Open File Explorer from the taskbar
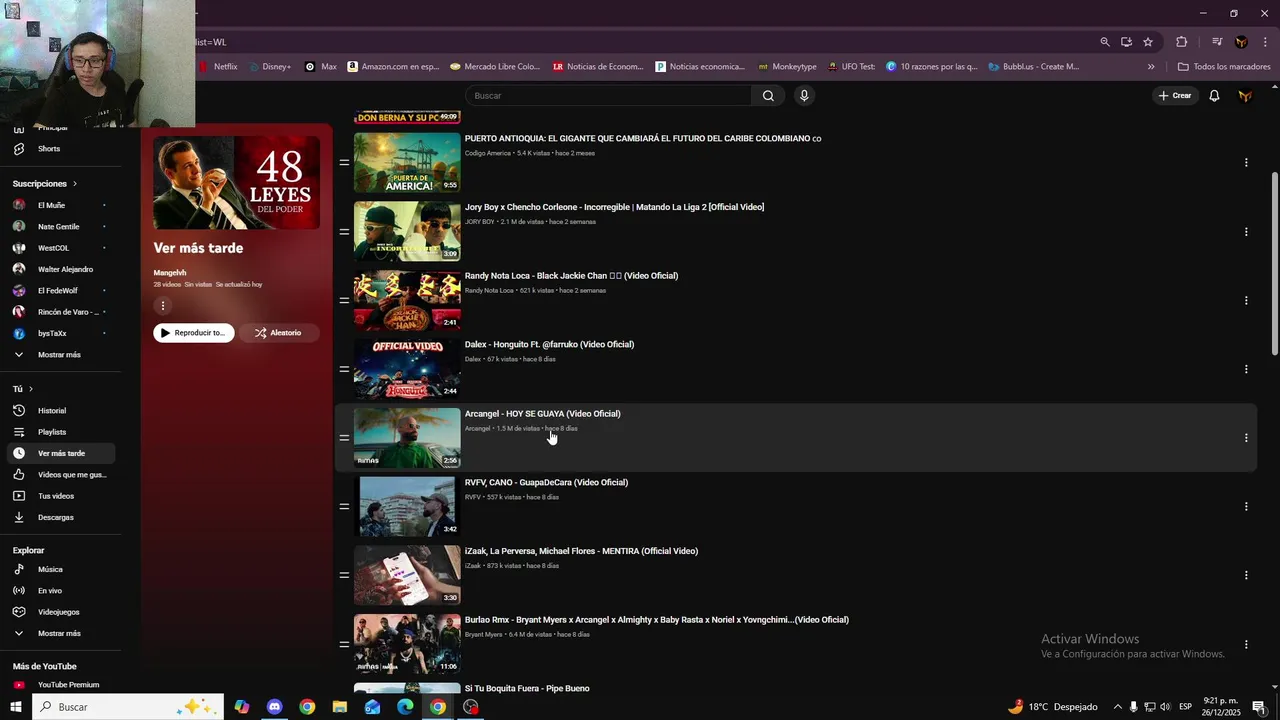 340,707
